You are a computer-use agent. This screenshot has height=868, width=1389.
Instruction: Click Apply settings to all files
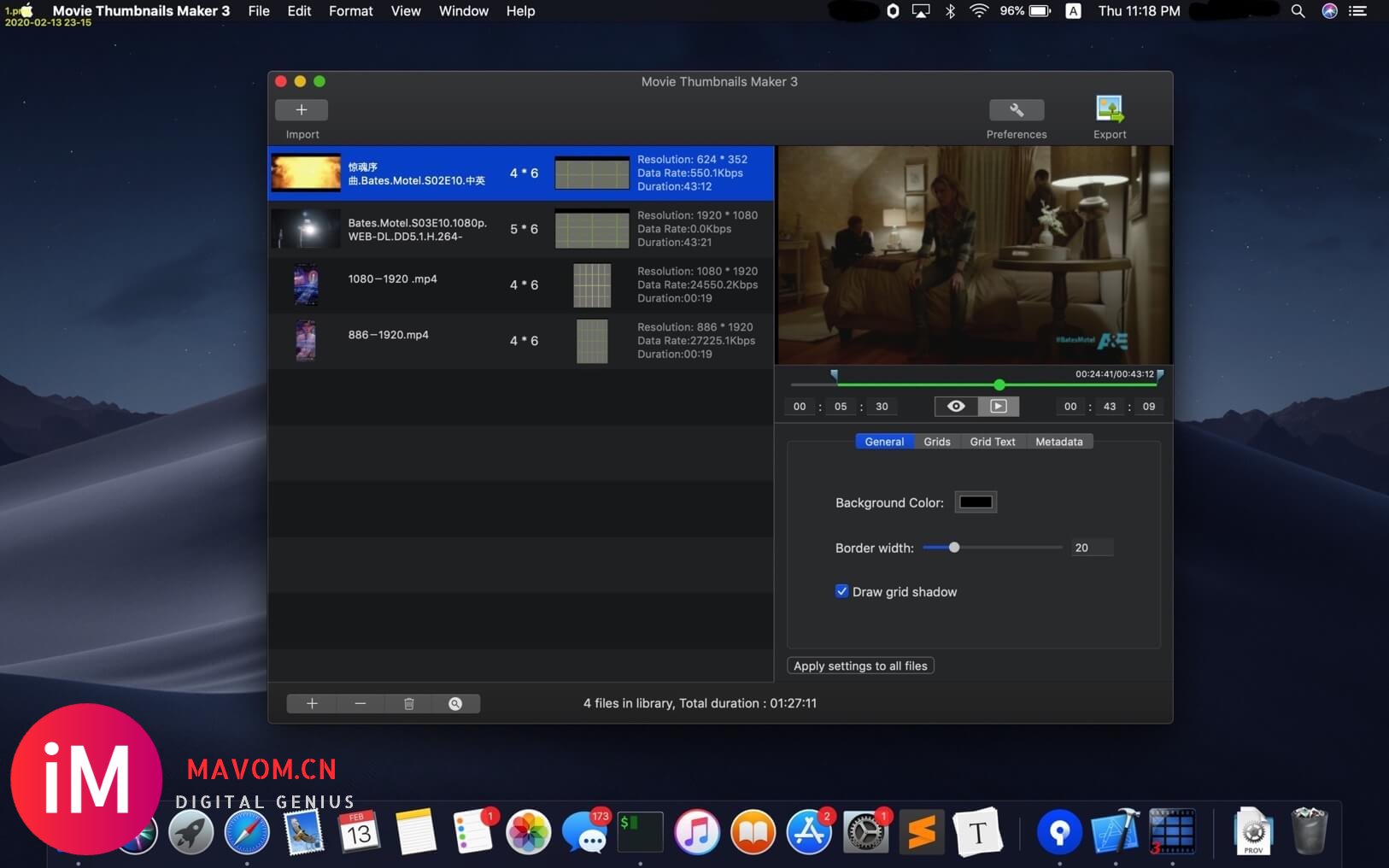(860, 666)
